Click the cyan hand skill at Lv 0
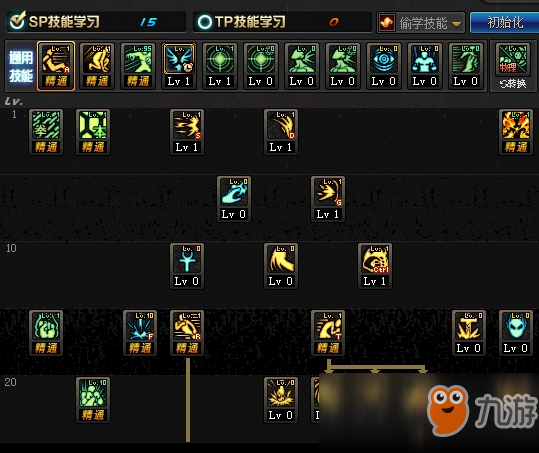This screenshot has height=453, width=539. [x=234, y=192]
